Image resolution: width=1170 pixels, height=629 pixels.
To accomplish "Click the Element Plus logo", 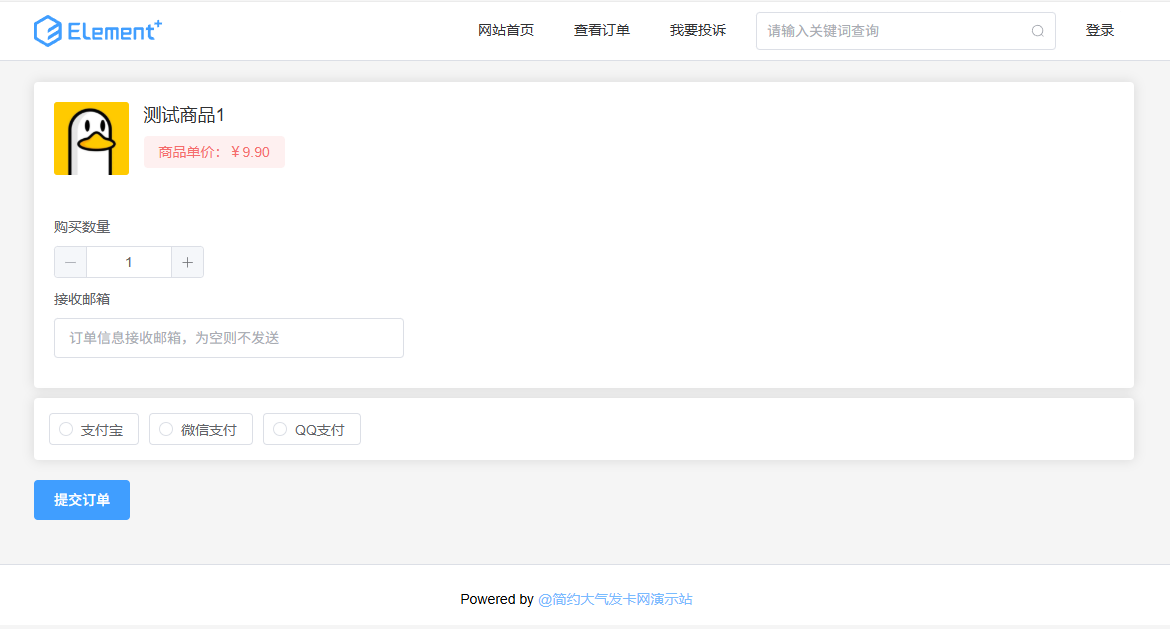I will pos(97,31).
